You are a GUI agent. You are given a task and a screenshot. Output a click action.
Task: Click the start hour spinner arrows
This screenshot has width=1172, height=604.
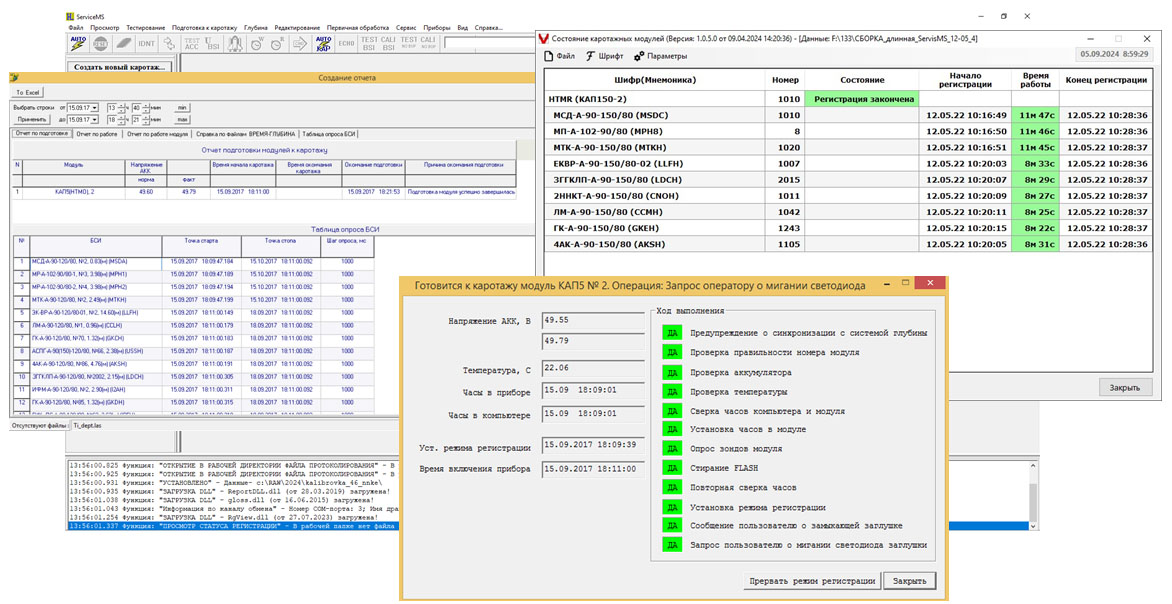[123, 107]
